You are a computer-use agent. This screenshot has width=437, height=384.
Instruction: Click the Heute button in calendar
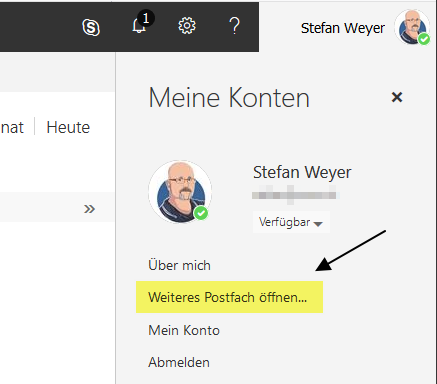[68, 127]
